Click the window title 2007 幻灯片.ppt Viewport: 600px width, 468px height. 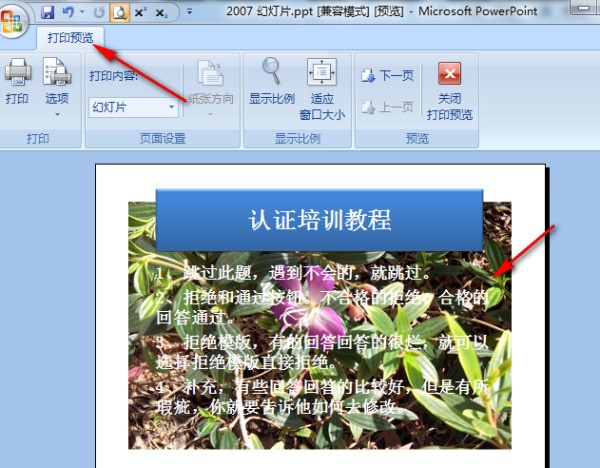pyautogui.click(x=269, y=11)
